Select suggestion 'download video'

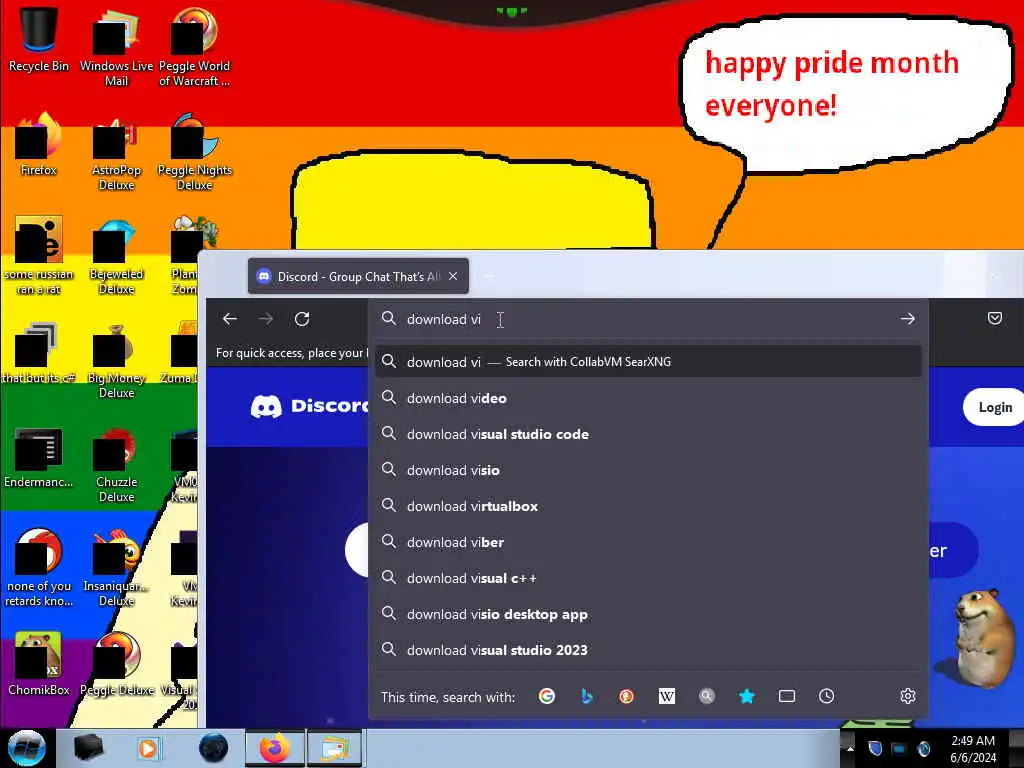tap(648, 398)
